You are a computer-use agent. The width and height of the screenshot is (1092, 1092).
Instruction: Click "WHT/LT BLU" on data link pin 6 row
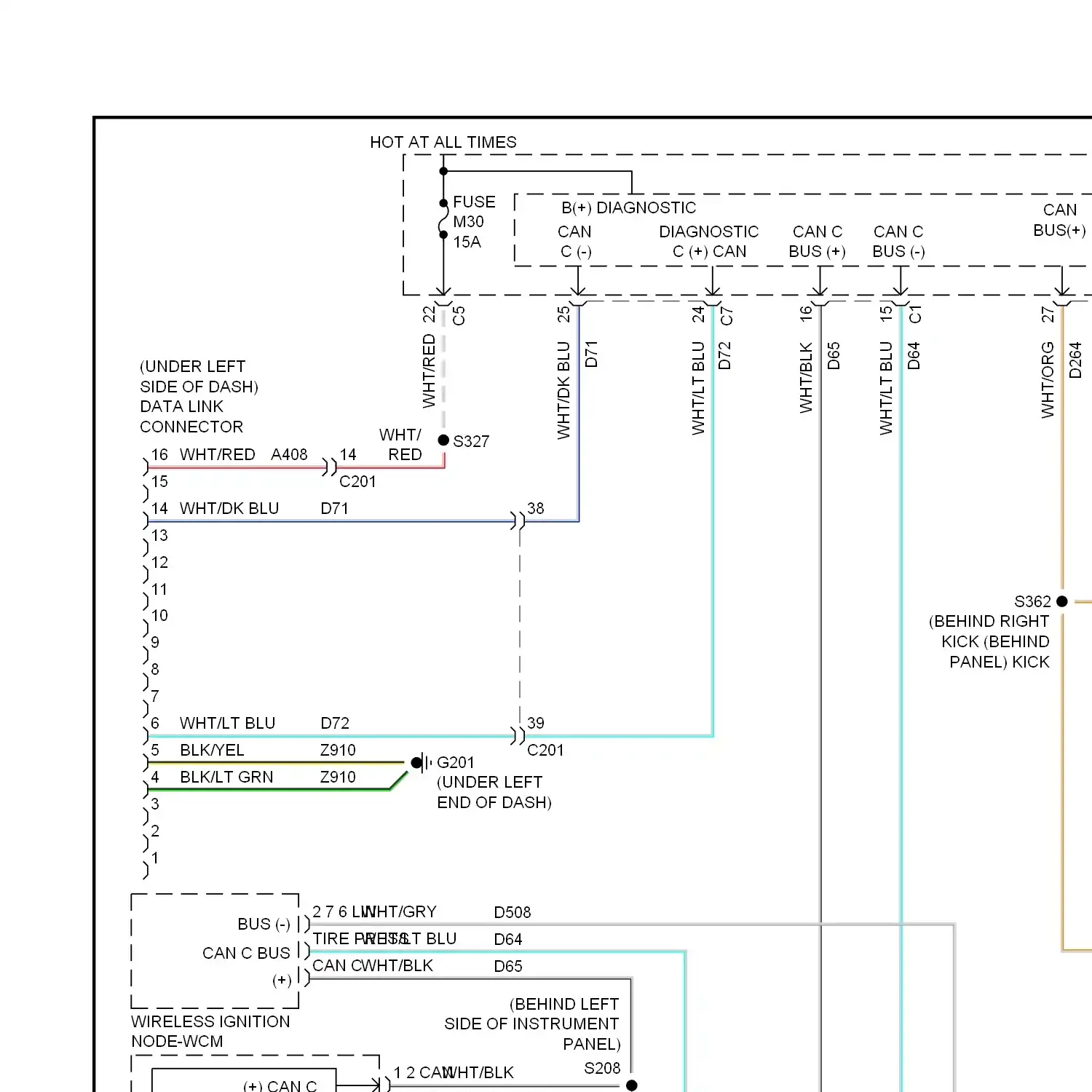[228, 723]
